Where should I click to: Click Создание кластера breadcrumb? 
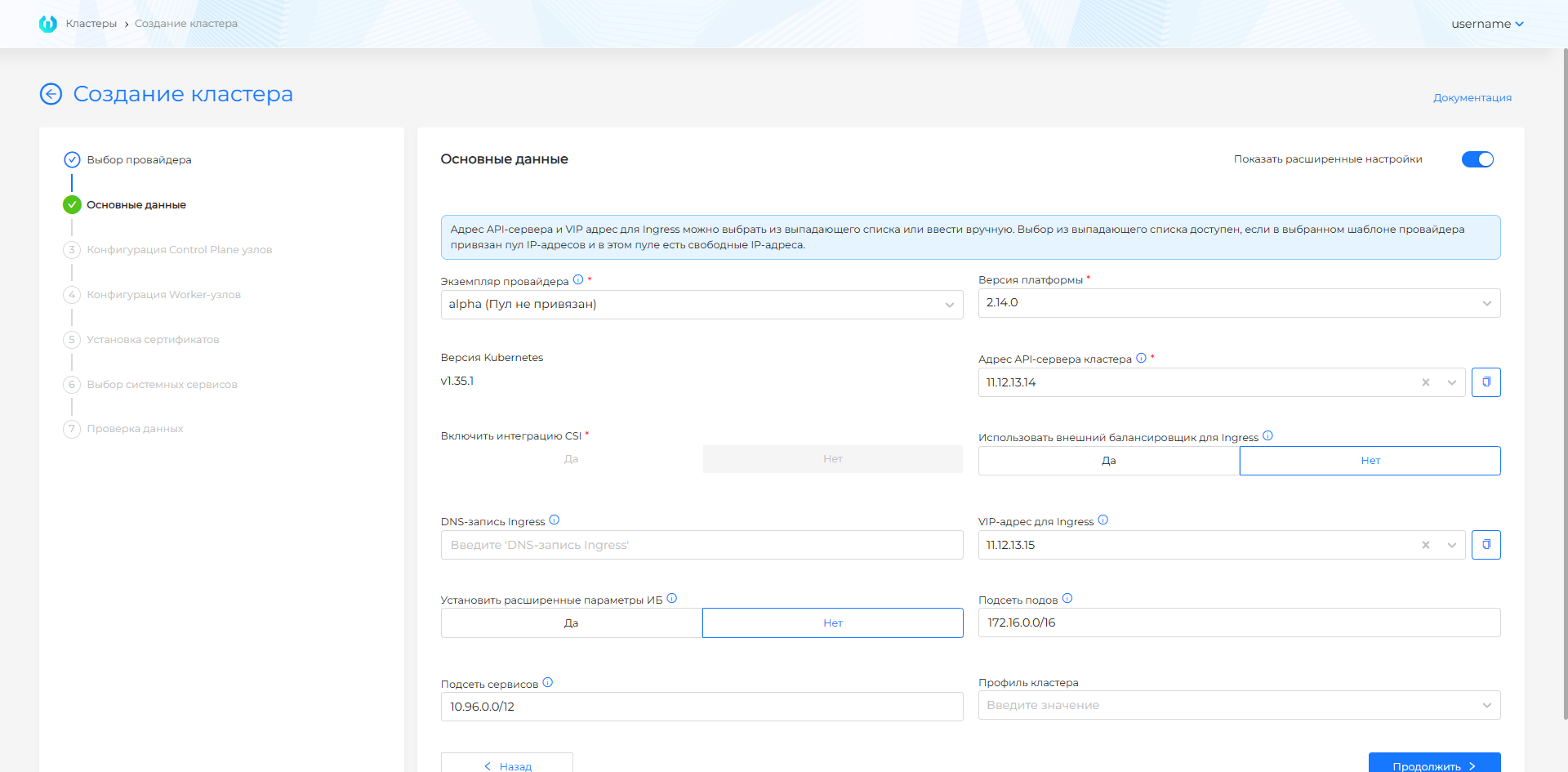click(186, 24)
